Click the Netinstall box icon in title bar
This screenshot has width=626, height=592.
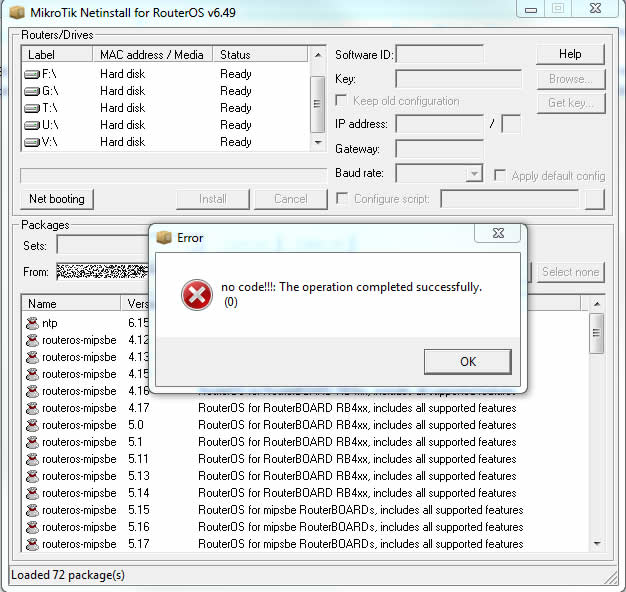click(x=17, y=12)
